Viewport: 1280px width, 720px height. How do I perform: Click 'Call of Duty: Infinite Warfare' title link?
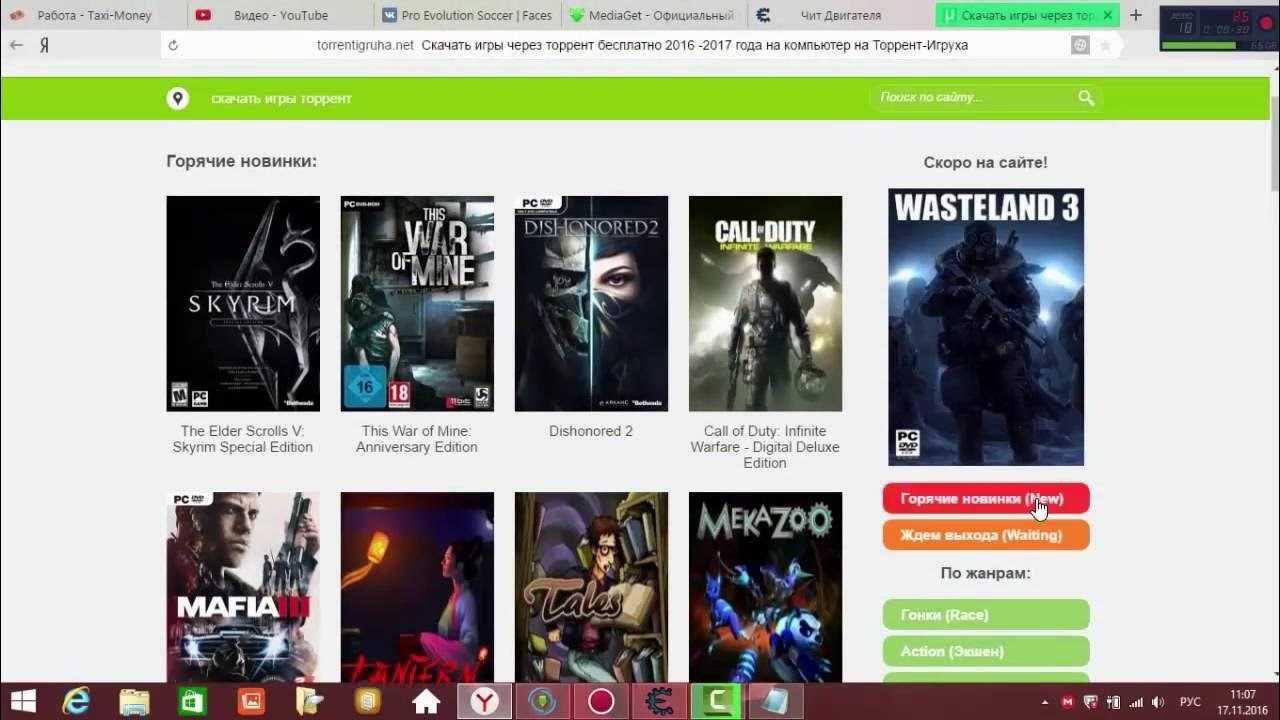(765, 447)
